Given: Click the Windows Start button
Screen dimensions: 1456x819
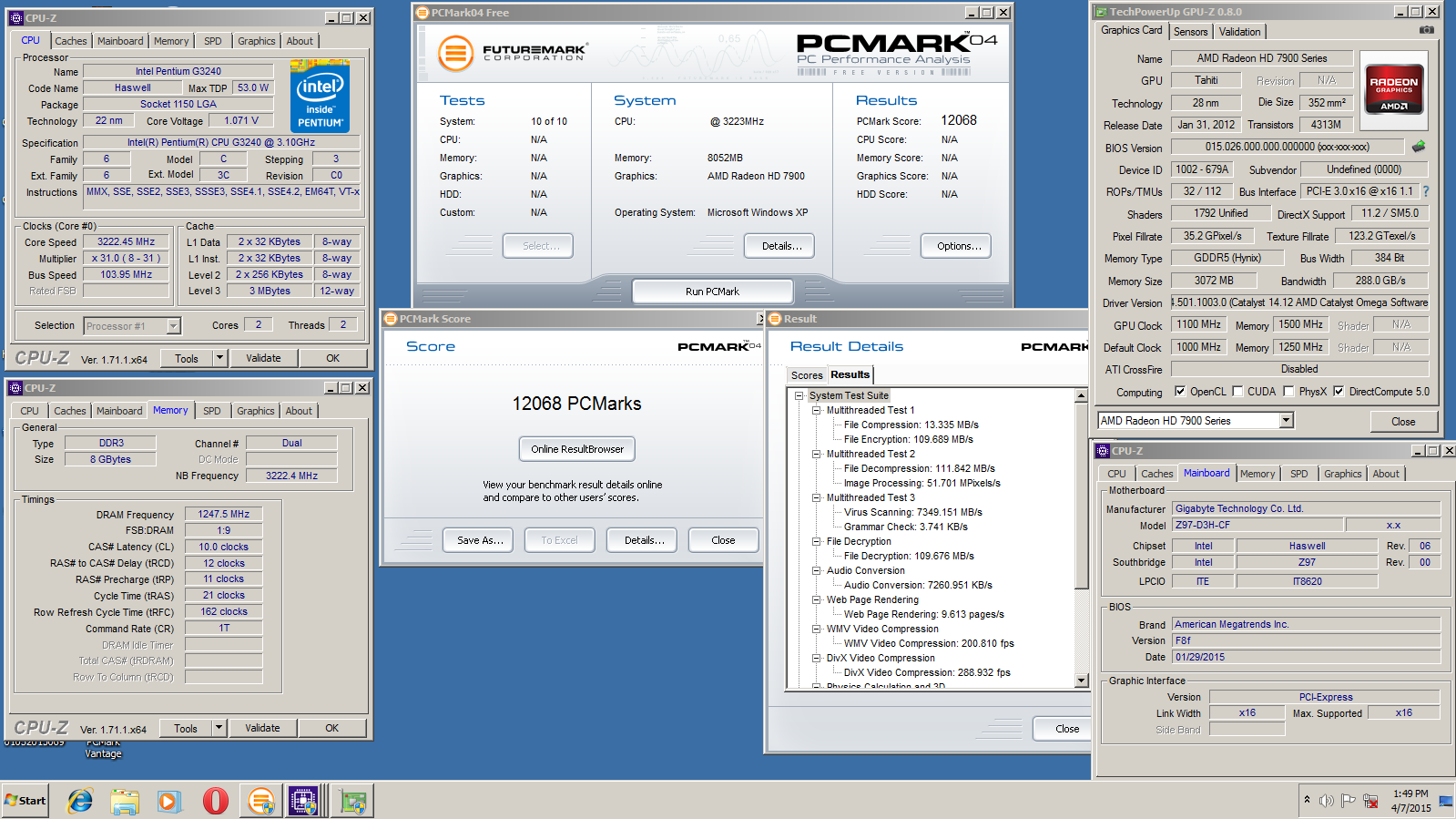Looking at the screenshot, I should tap(25, 801).
